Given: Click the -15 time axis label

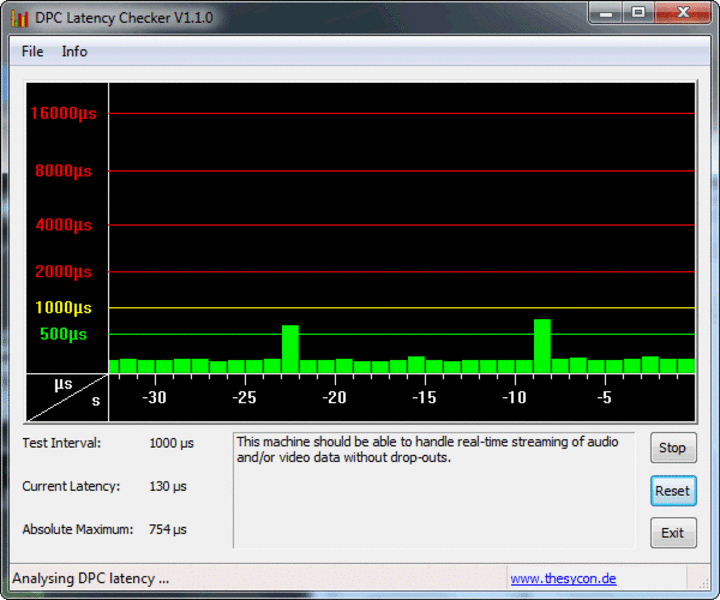Looking at the screenshot, I should [424, 397].
